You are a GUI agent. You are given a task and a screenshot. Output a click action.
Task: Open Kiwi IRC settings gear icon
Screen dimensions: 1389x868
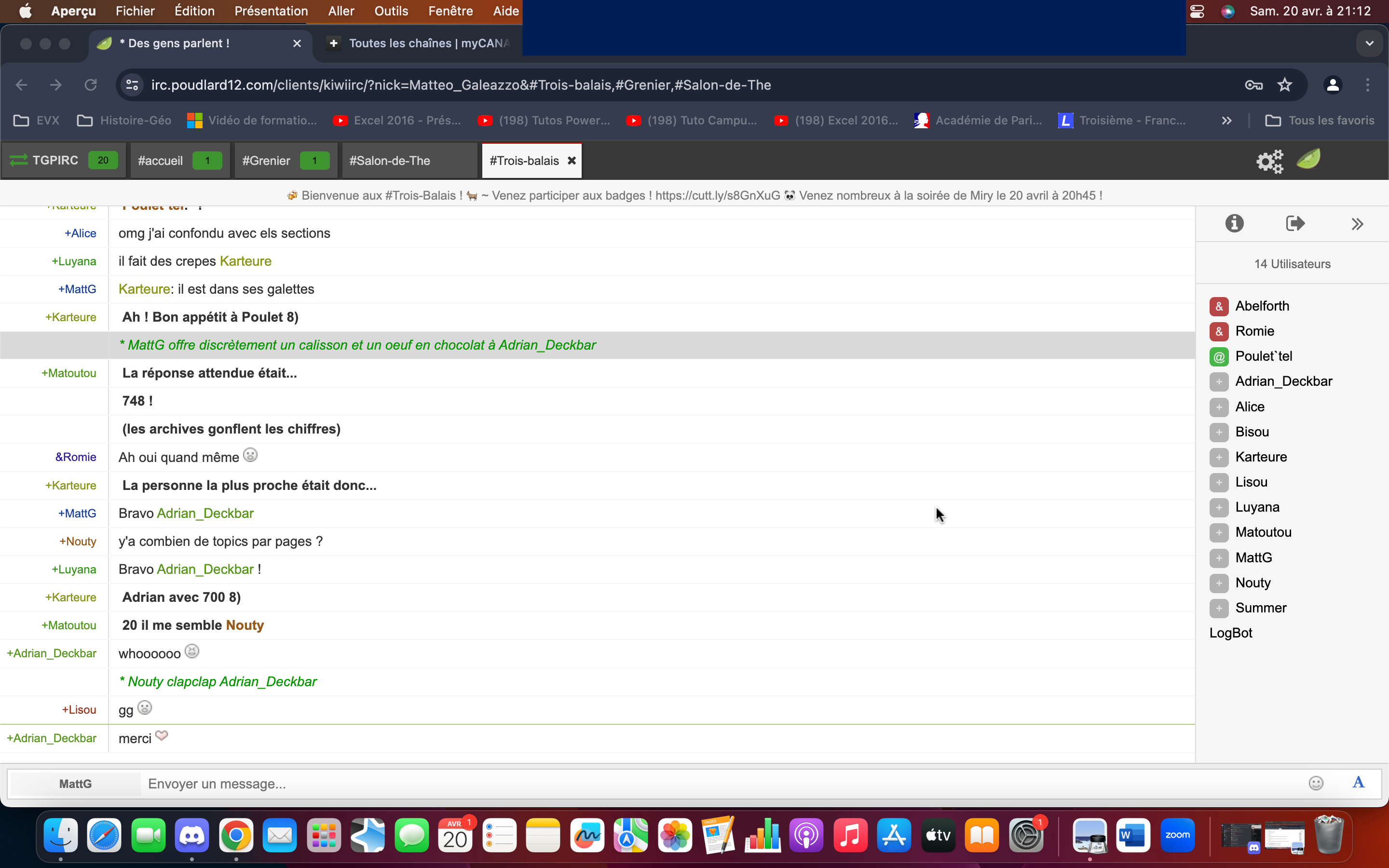[x=1269, y=162]
